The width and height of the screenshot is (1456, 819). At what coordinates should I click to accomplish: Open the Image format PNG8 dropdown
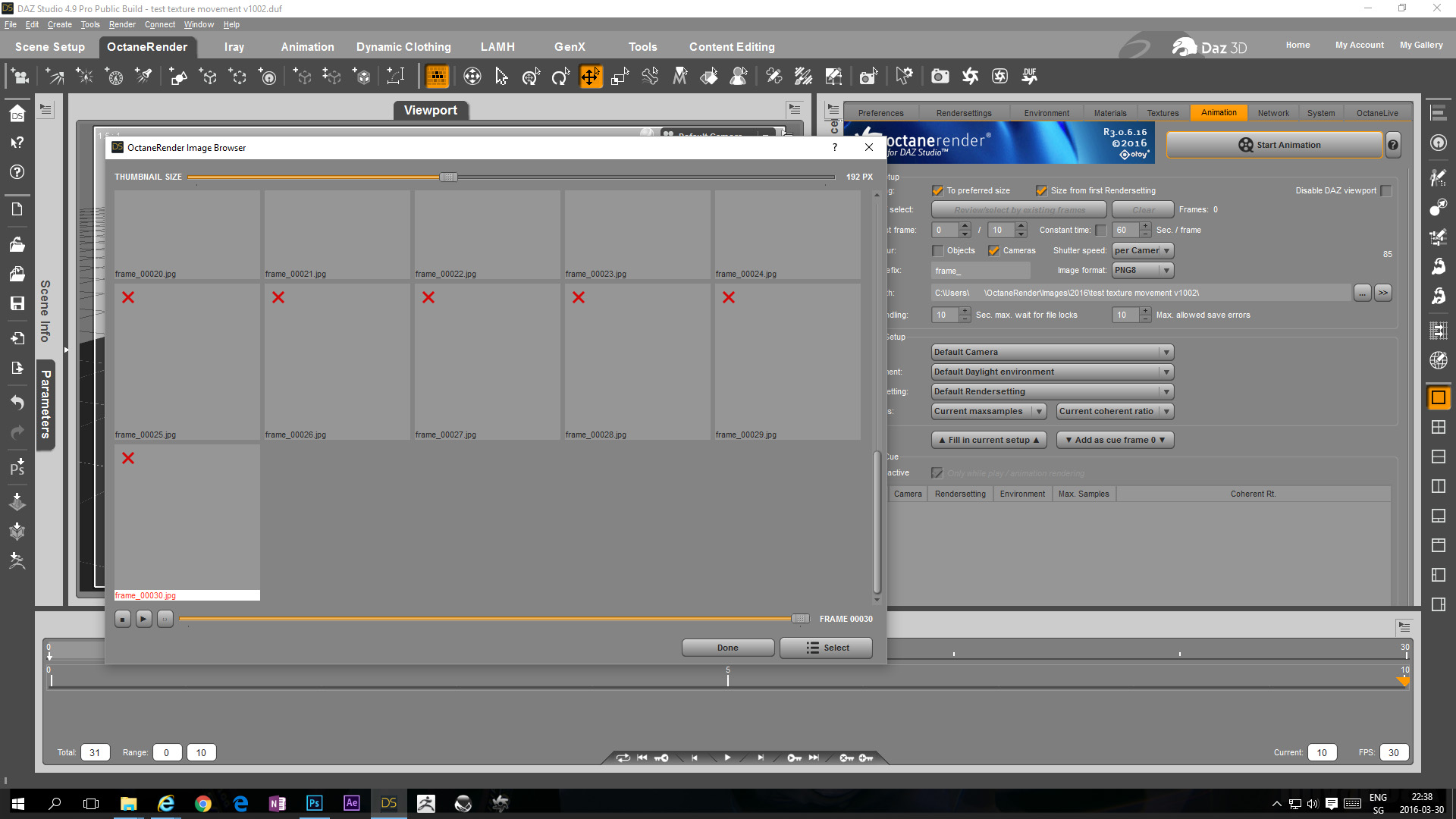(1143, 271)
